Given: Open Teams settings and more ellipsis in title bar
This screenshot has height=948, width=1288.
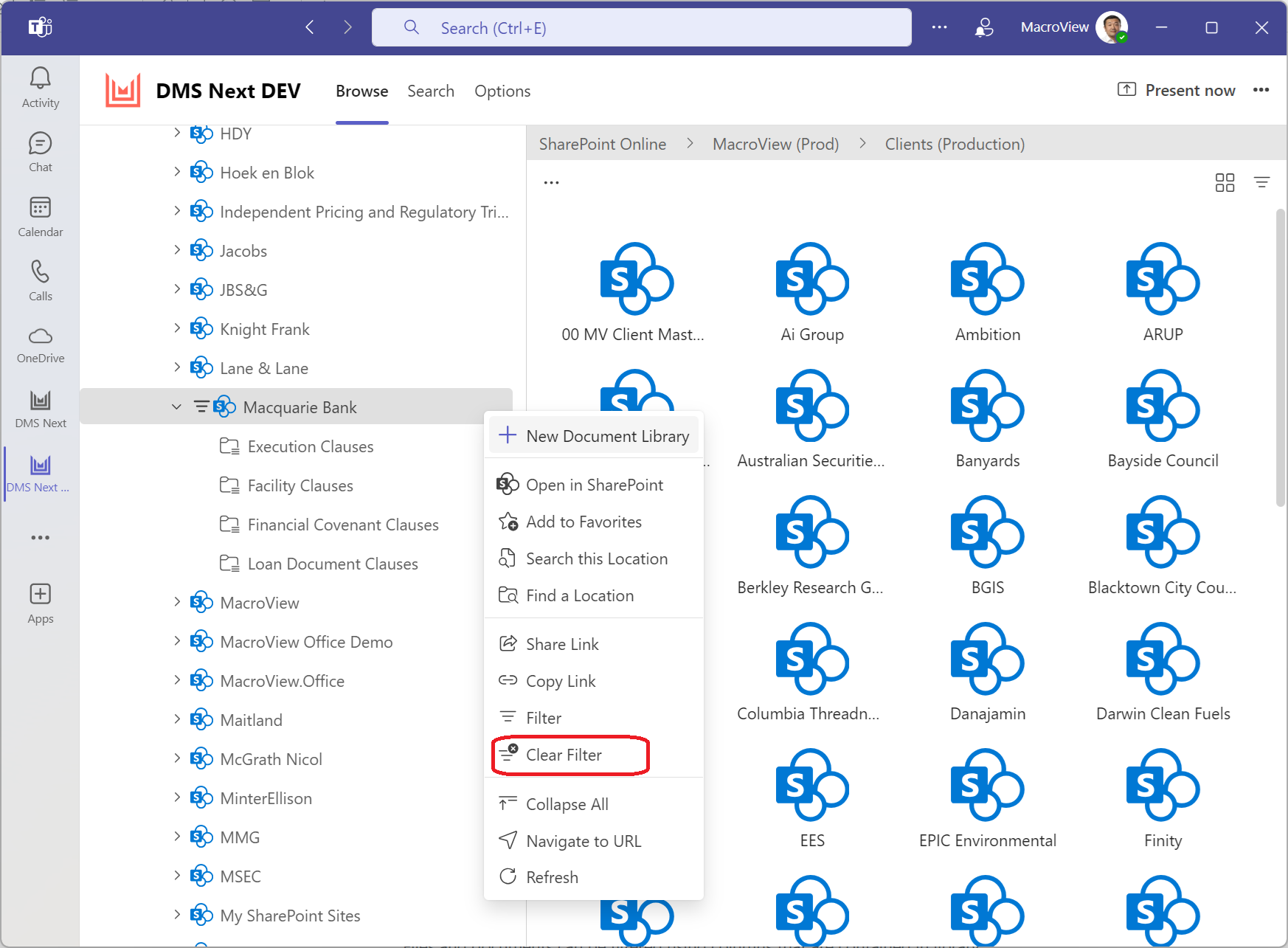Looking at the screenshot, I should pos(939,27).
